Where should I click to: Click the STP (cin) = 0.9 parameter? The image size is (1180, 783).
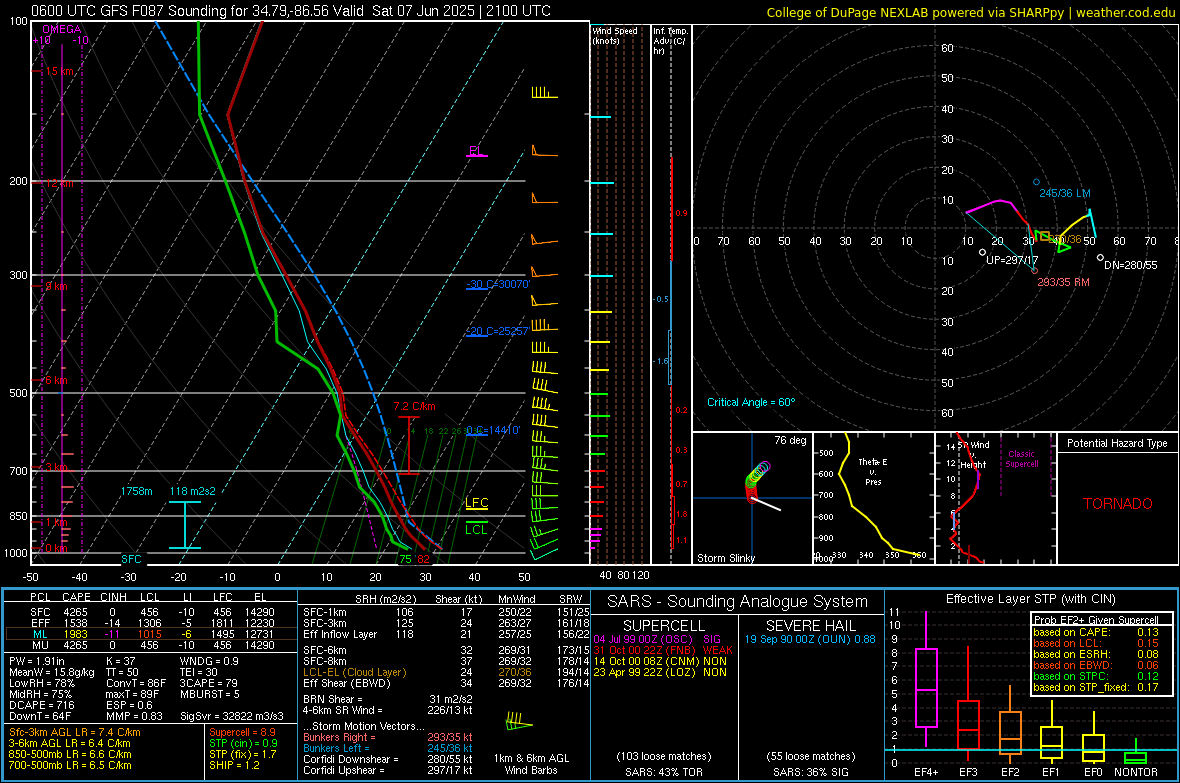[x=243, y=743]
